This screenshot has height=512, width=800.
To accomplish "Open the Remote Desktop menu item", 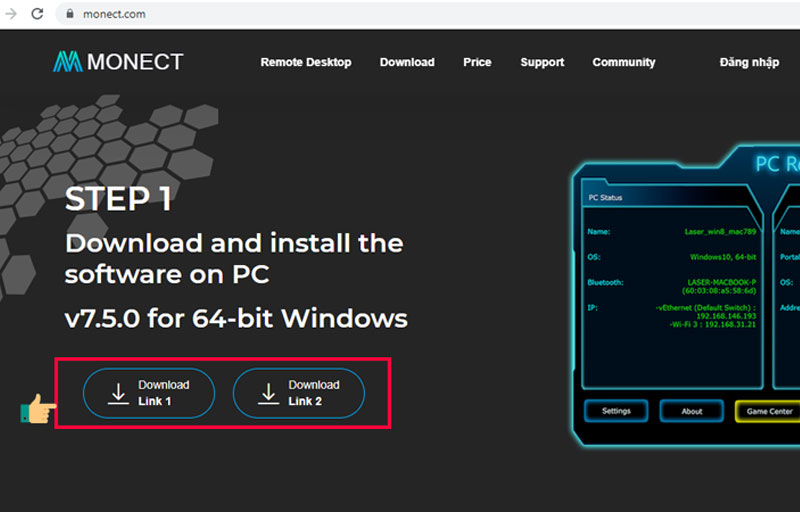I will (306, 62).
